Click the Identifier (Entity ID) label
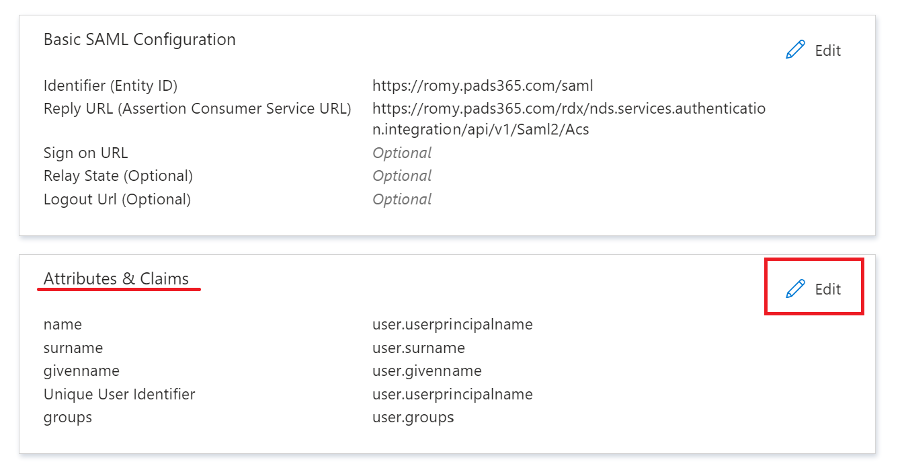 110,86
